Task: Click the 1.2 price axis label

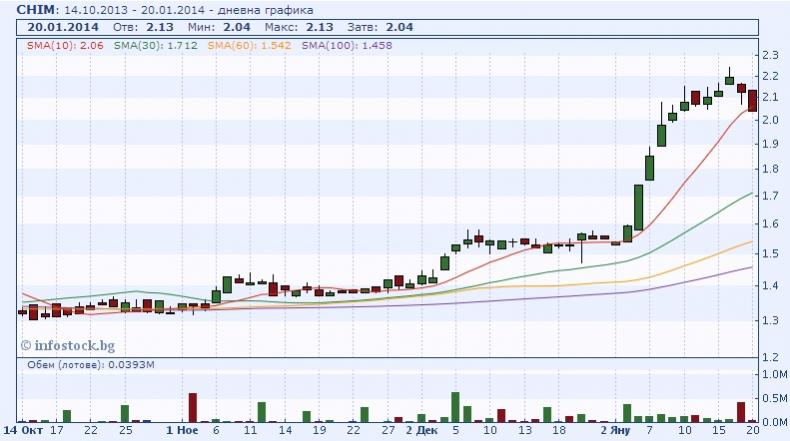Action: point(770,357)
